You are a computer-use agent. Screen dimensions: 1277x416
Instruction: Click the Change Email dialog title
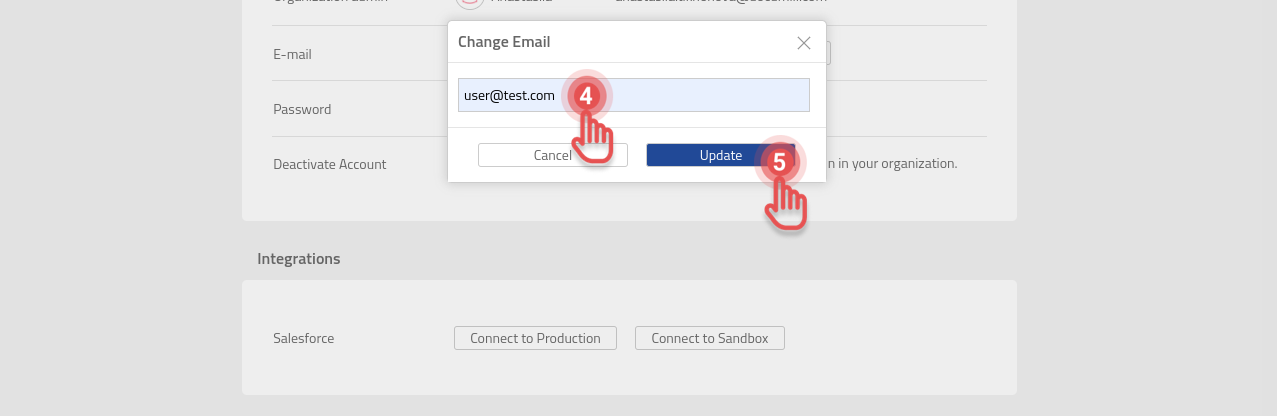[x=504, y=42]
